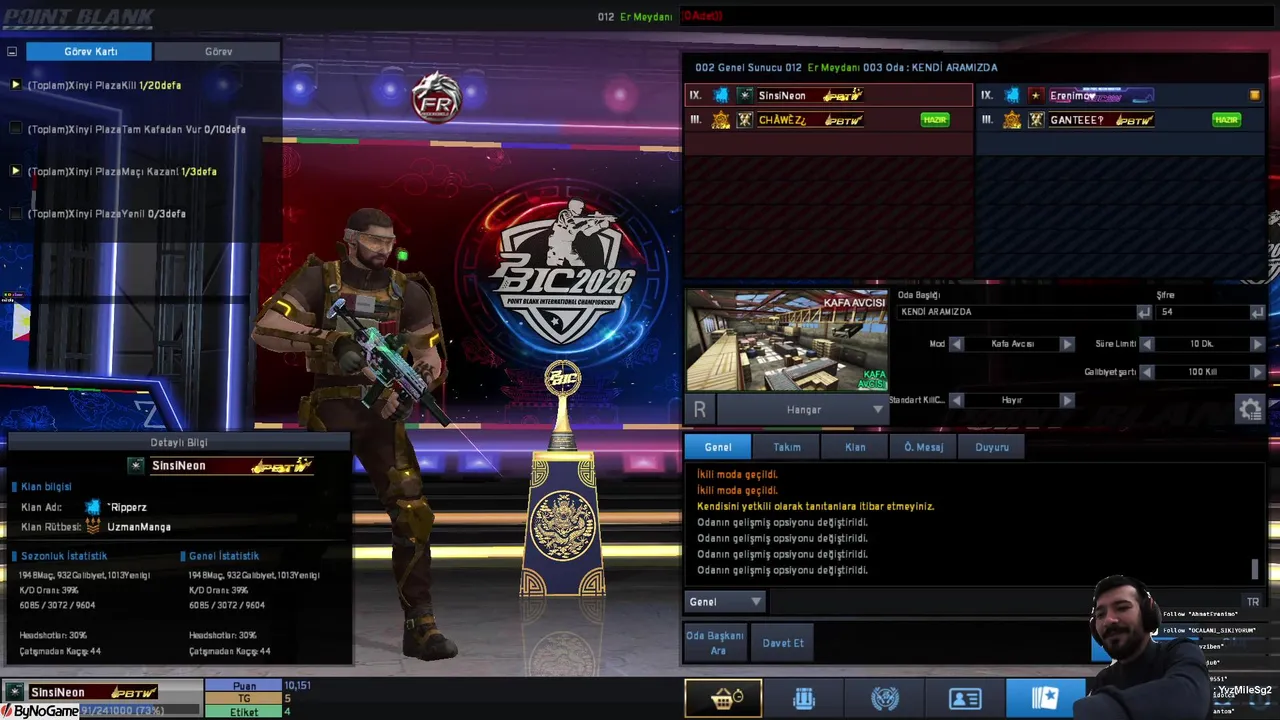Click the Genel İstatistik heading

pos(224,556)
